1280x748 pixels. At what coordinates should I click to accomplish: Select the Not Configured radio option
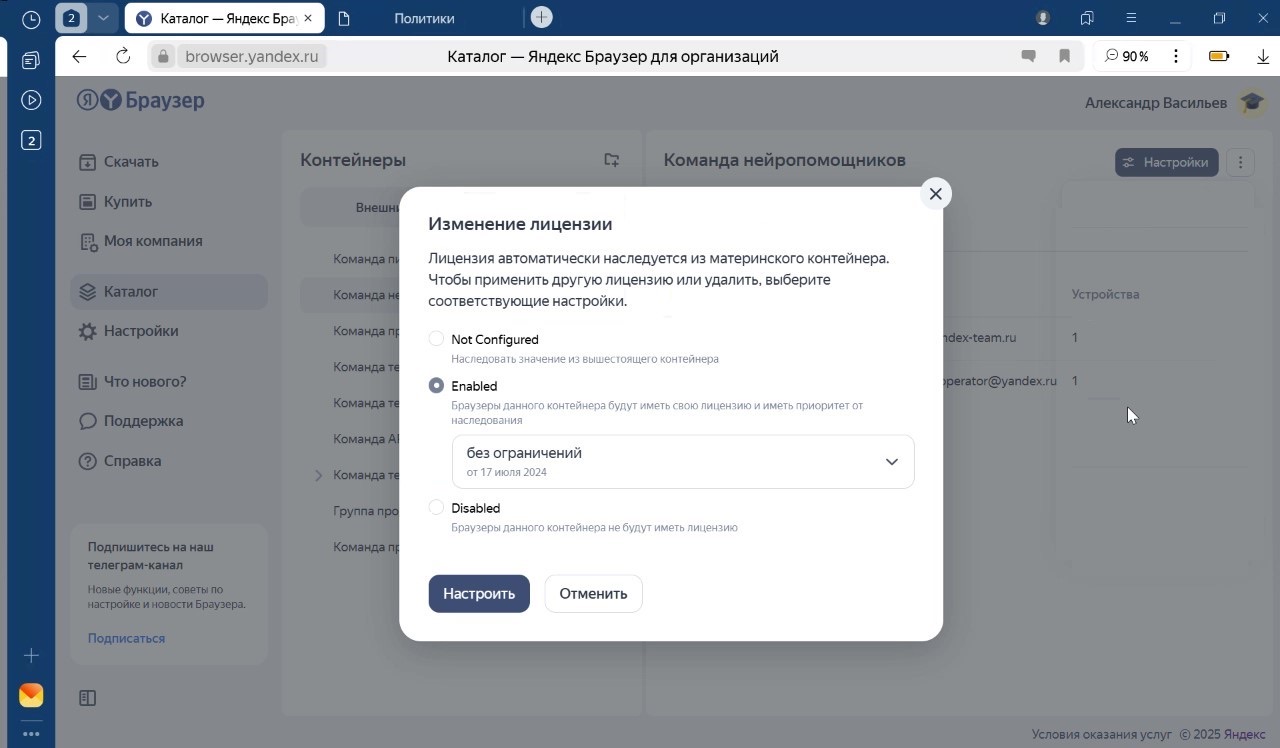436,339
